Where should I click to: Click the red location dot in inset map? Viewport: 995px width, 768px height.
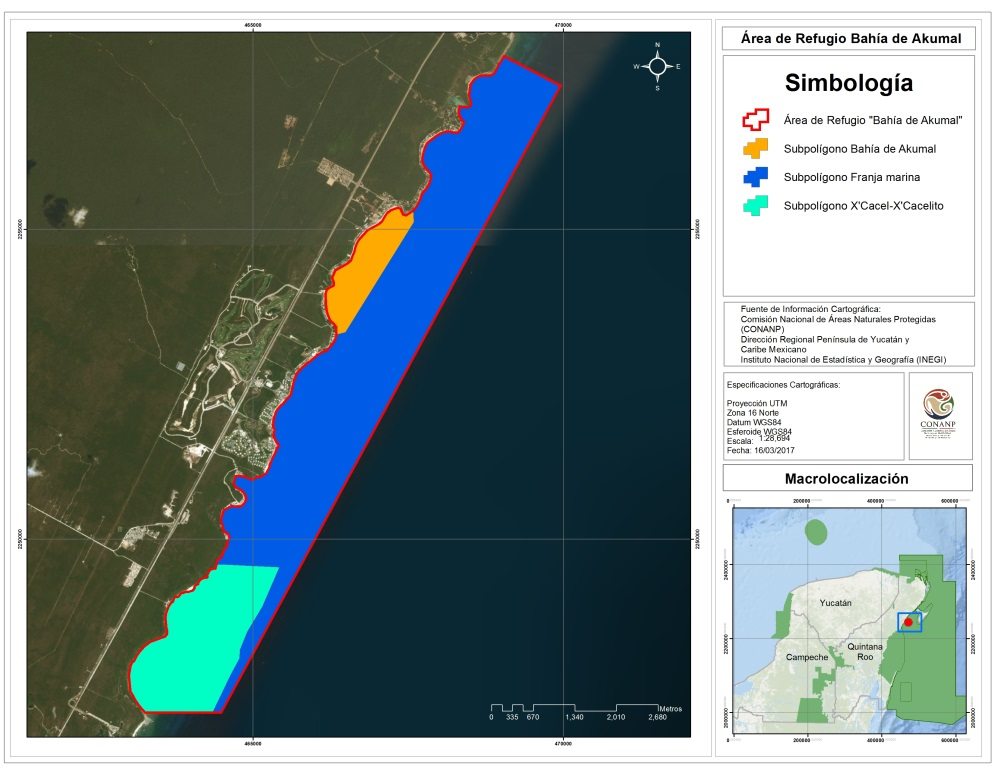[x=908, y=622]
